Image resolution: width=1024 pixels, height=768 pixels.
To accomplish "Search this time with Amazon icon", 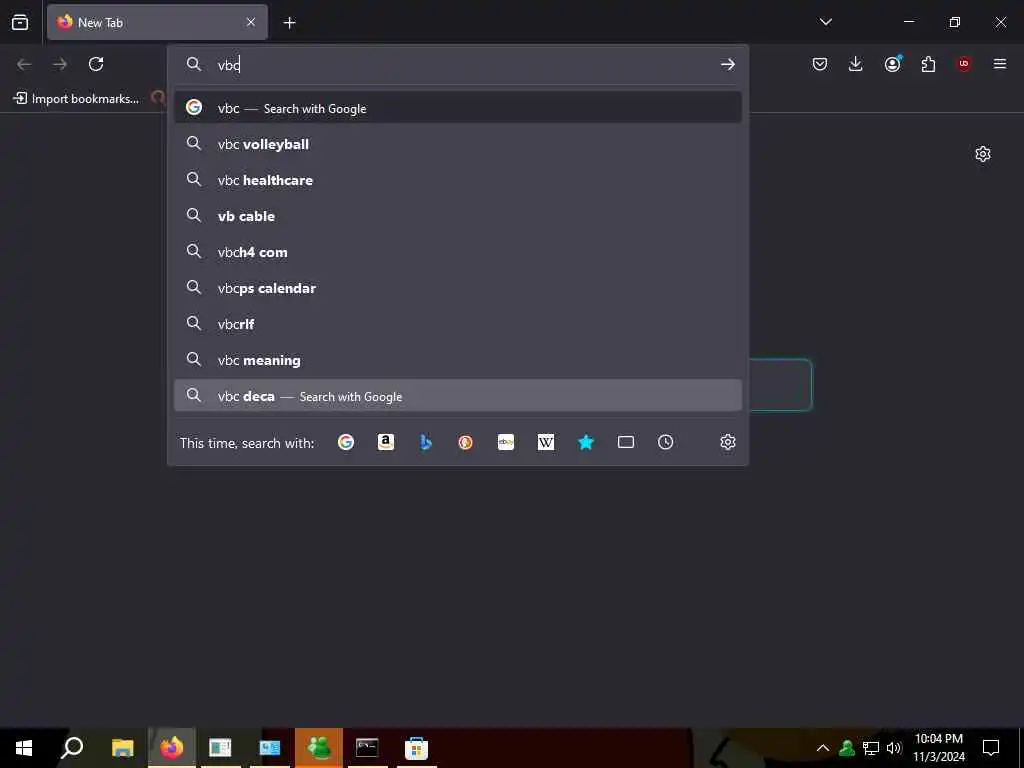I will [x=386, y=442].
